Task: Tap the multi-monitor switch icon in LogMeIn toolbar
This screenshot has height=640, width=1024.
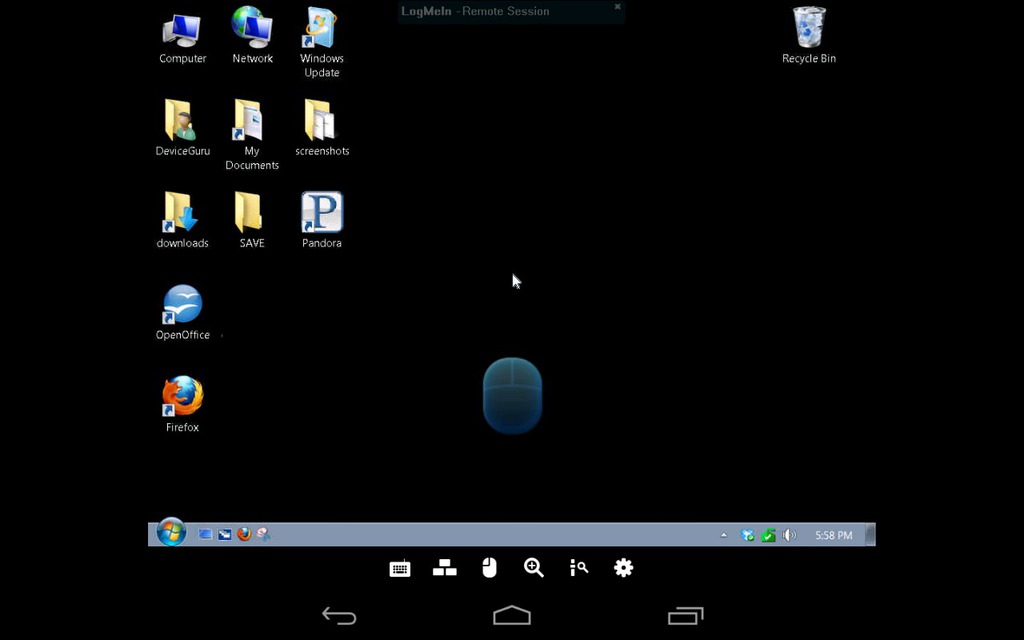Action: [x=445, y=568]
